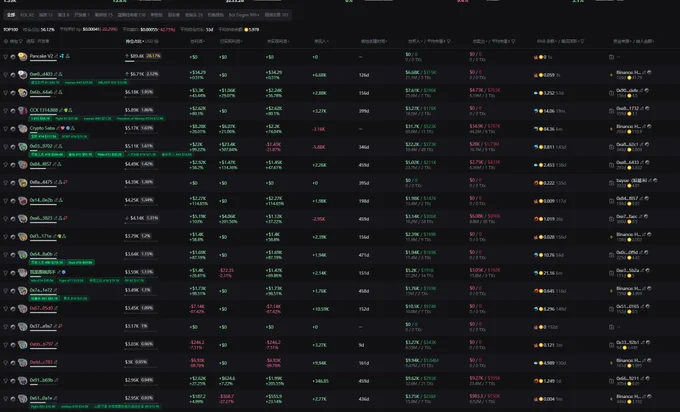Open the filter on the total buy / average market cap column

tap(448, 41)
